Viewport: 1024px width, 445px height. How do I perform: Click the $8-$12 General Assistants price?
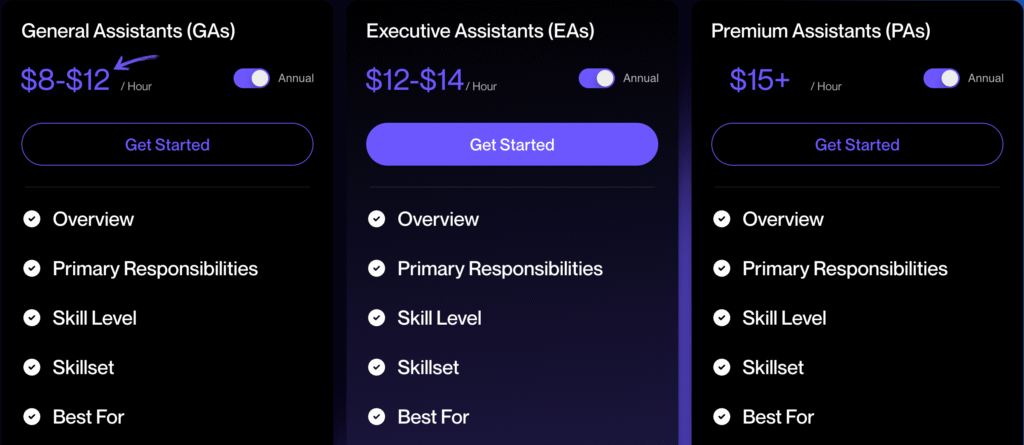point(66,80)
